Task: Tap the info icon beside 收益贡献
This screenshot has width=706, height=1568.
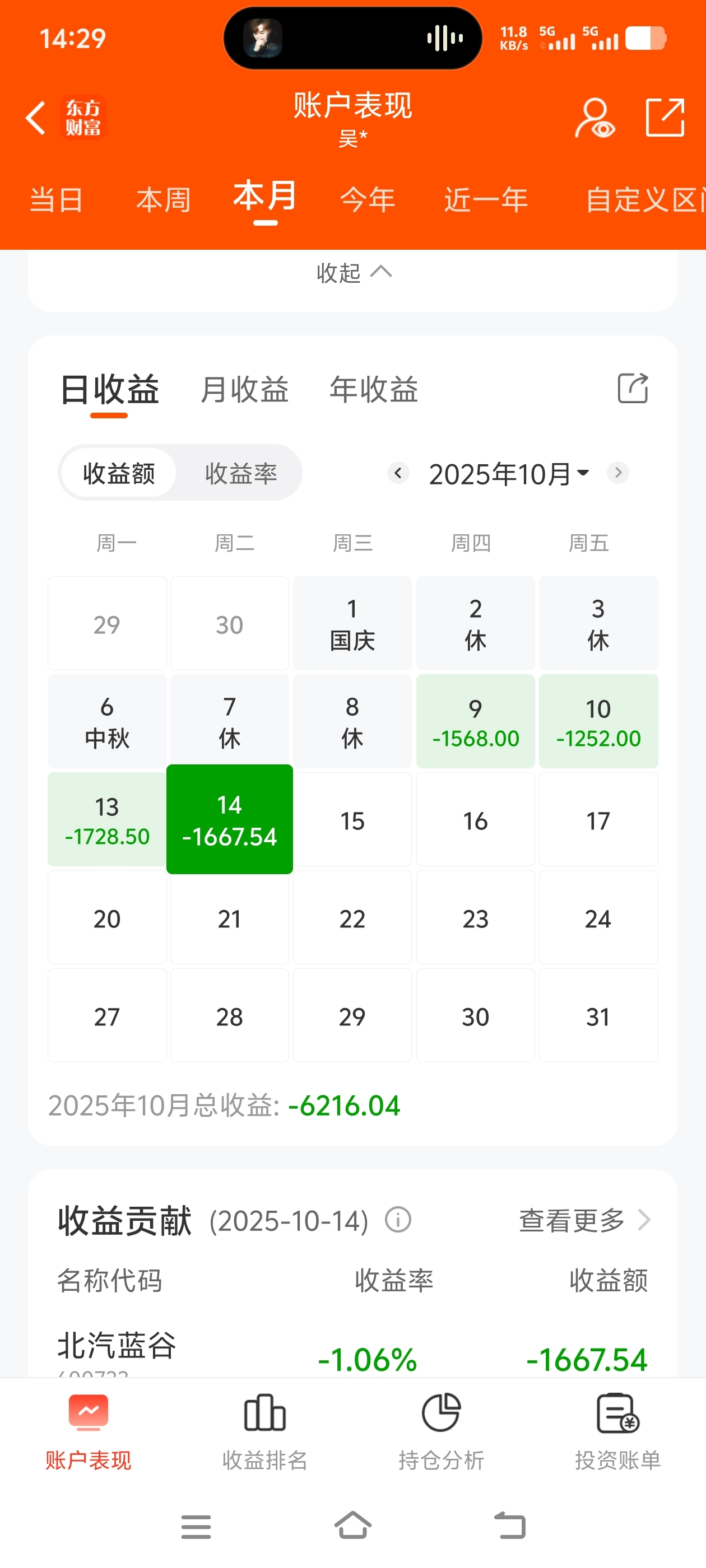Action: (x=398, y=1220)
